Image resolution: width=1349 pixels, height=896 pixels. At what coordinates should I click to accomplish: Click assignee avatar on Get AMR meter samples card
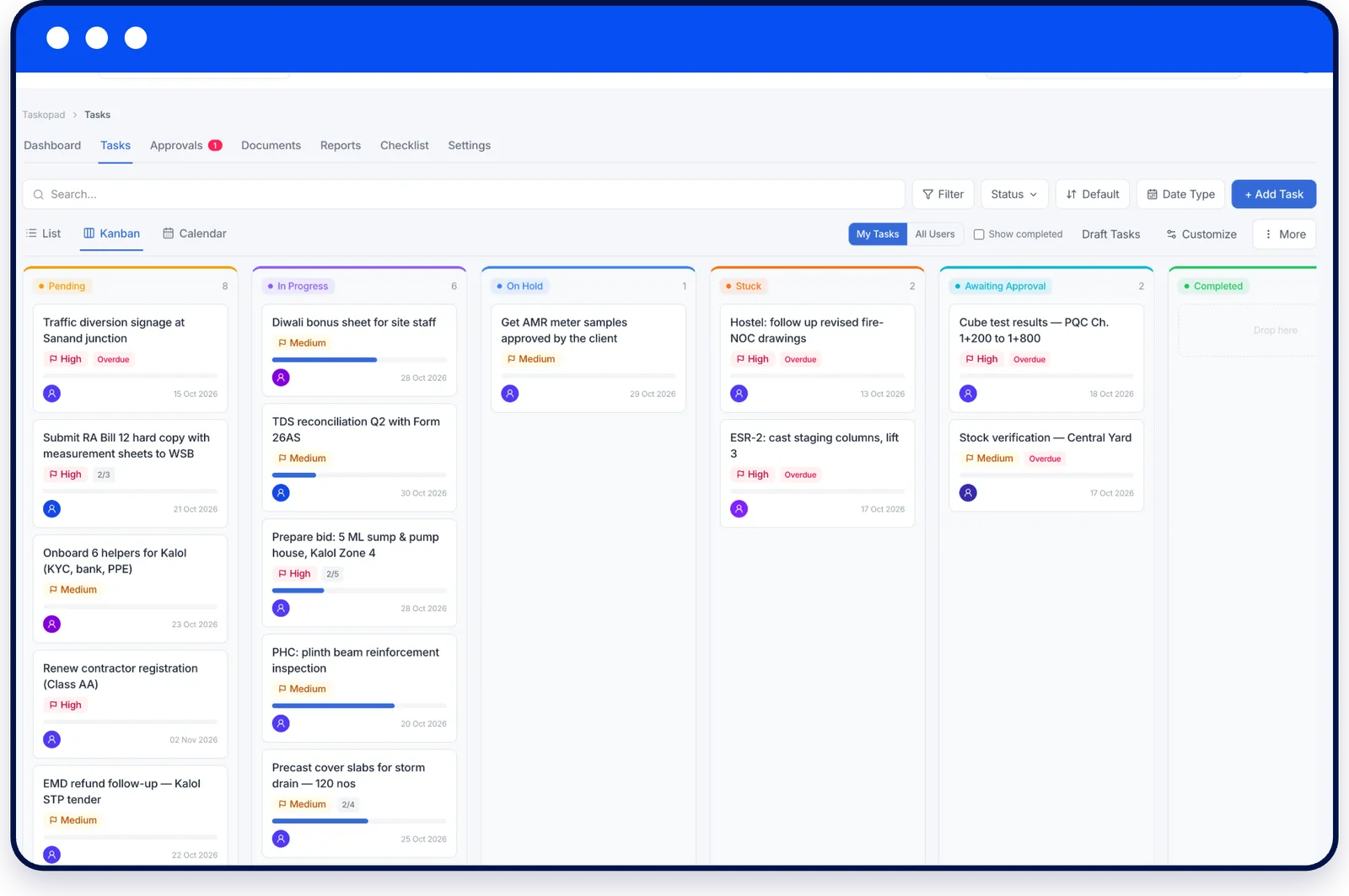(x=510, y=394)
